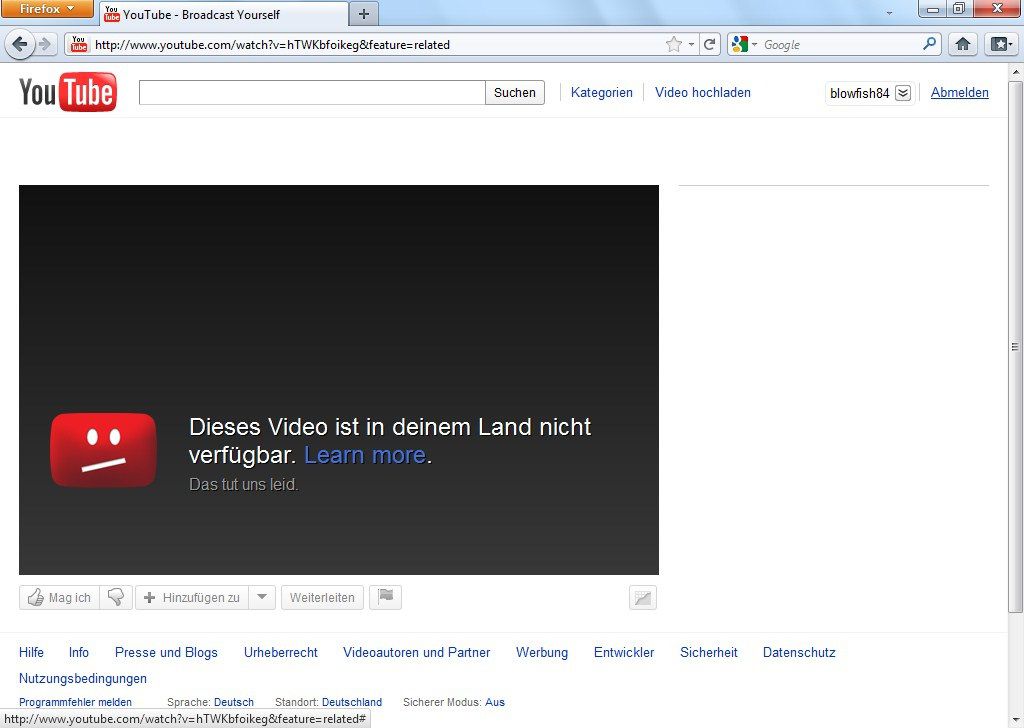1024x728 pixels.
Task: Click the browser back arrow
Action: [x=20, y=44]
